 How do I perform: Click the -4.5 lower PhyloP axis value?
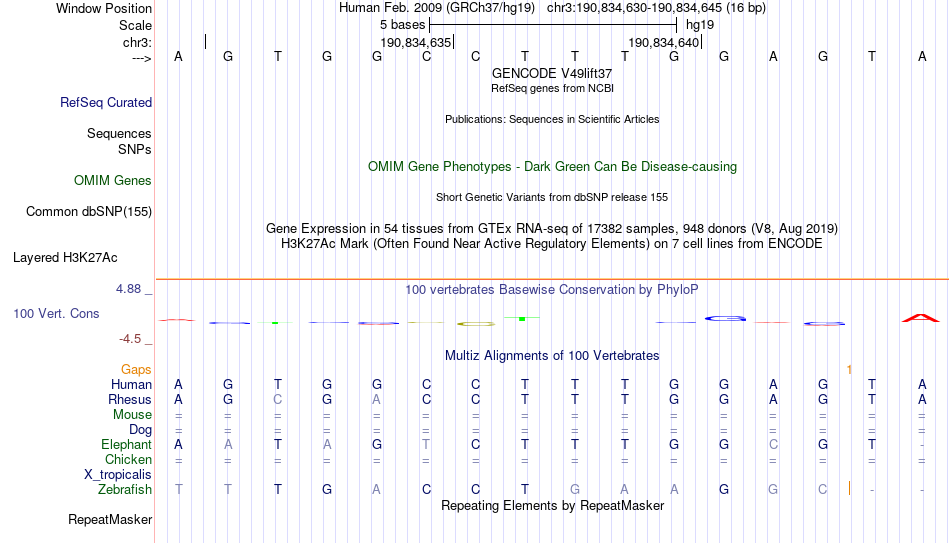click(x=130, y=339)
